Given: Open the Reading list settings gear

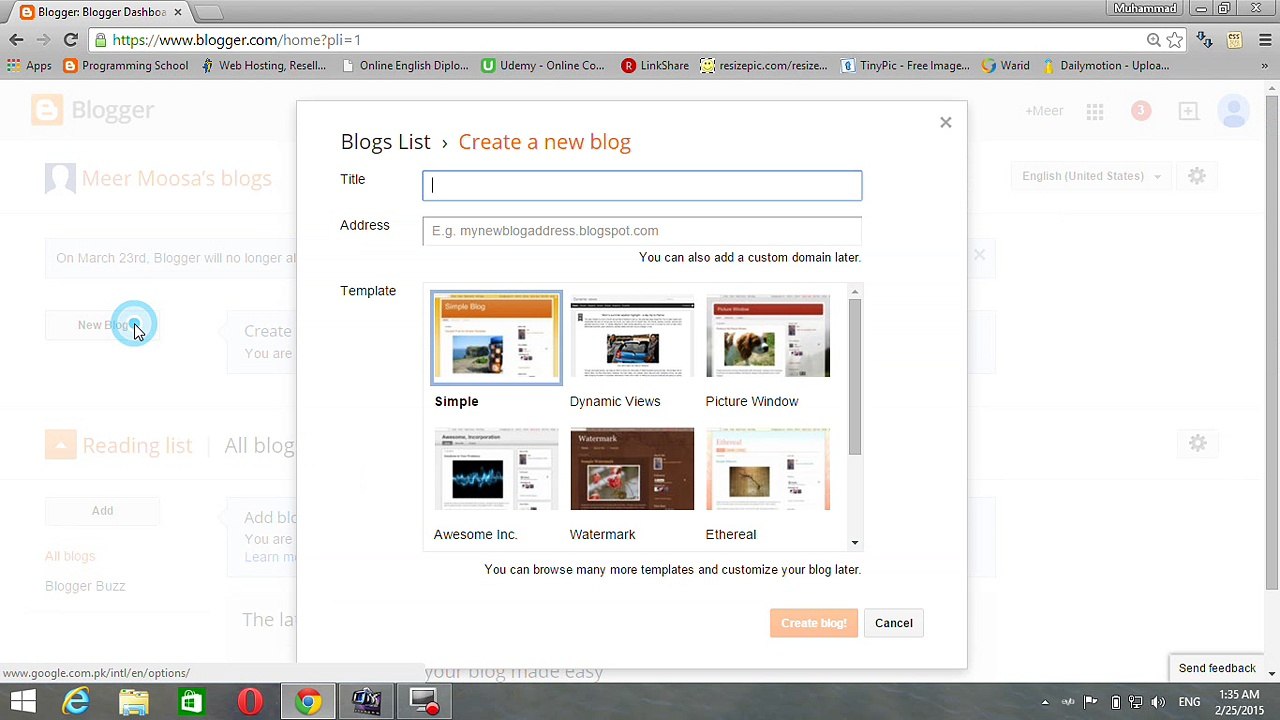Looking at the screenshot, I should point(1198,443).
